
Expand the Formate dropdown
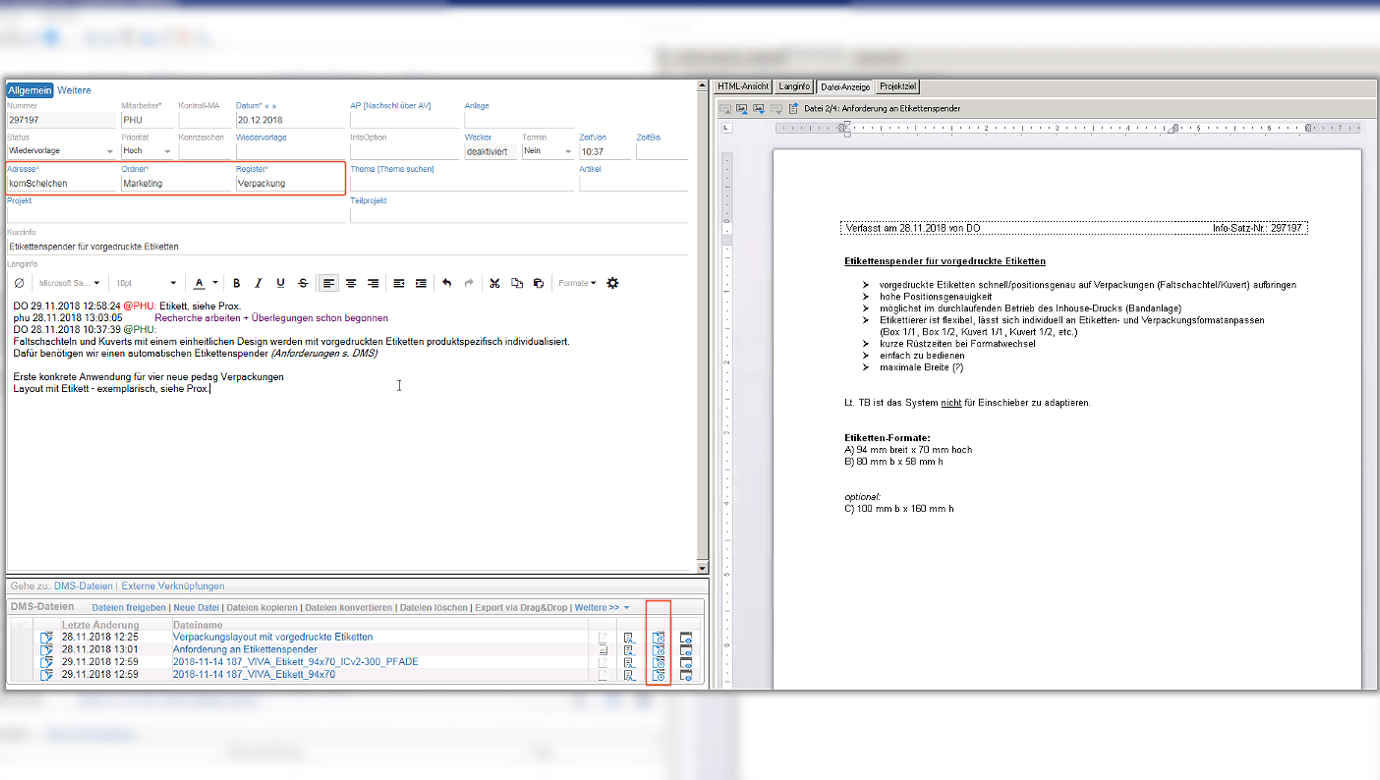[577, 283]
